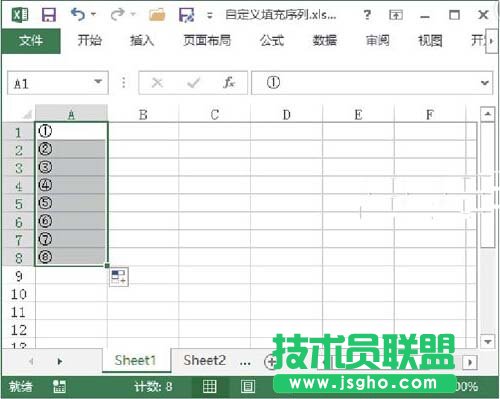Confirm entry with checkmark icon

click(194, 82)
